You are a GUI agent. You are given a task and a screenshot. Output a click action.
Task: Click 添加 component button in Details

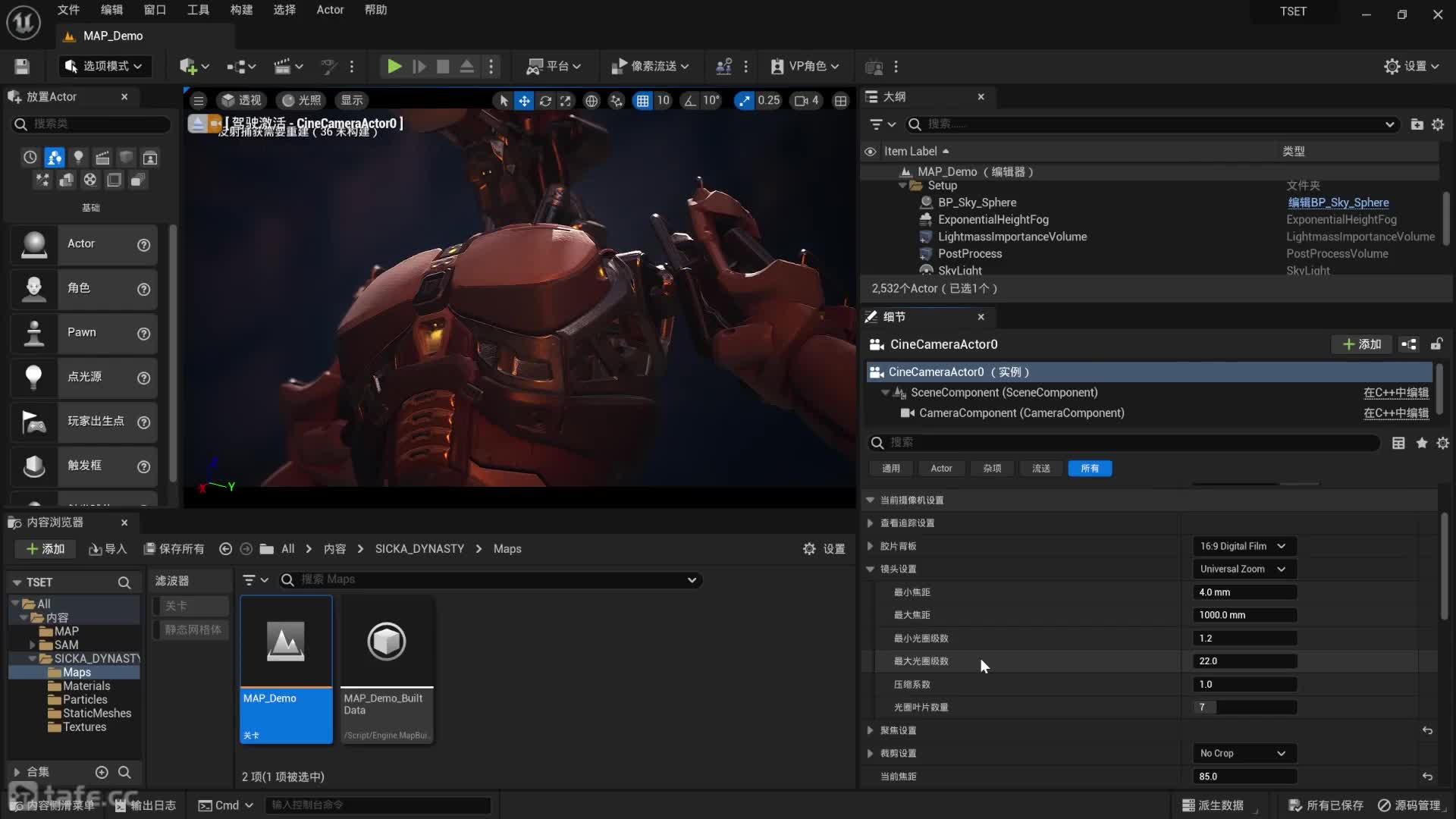(x=1362, y=344)
